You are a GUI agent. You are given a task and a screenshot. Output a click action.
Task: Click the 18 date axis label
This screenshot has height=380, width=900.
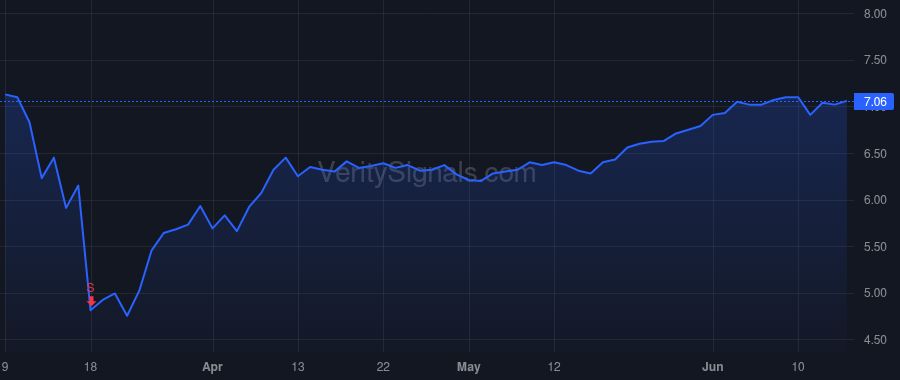(x=91, y=367)
